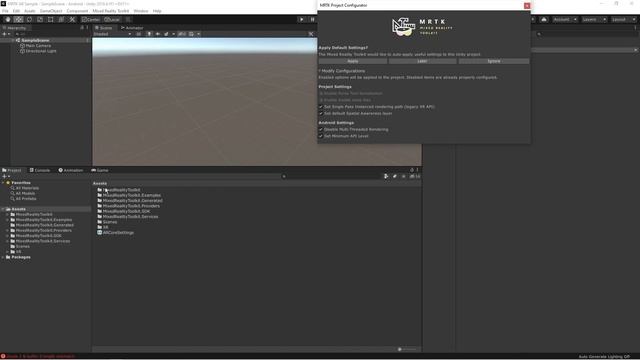
Task: Switch to the Scene tab
Action: pyautogui.click(x=104, y=28)
